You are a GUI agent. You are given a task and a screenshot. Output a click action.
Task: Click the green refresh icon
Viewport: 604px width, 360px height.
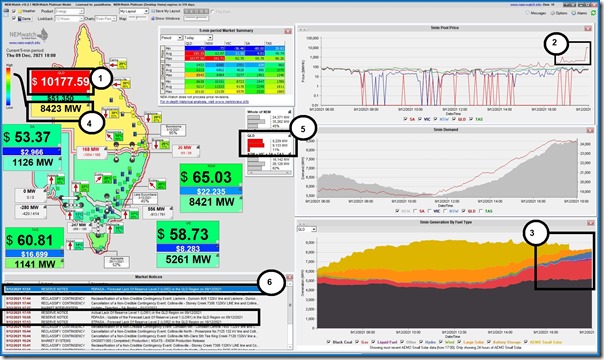coord(594,13)
